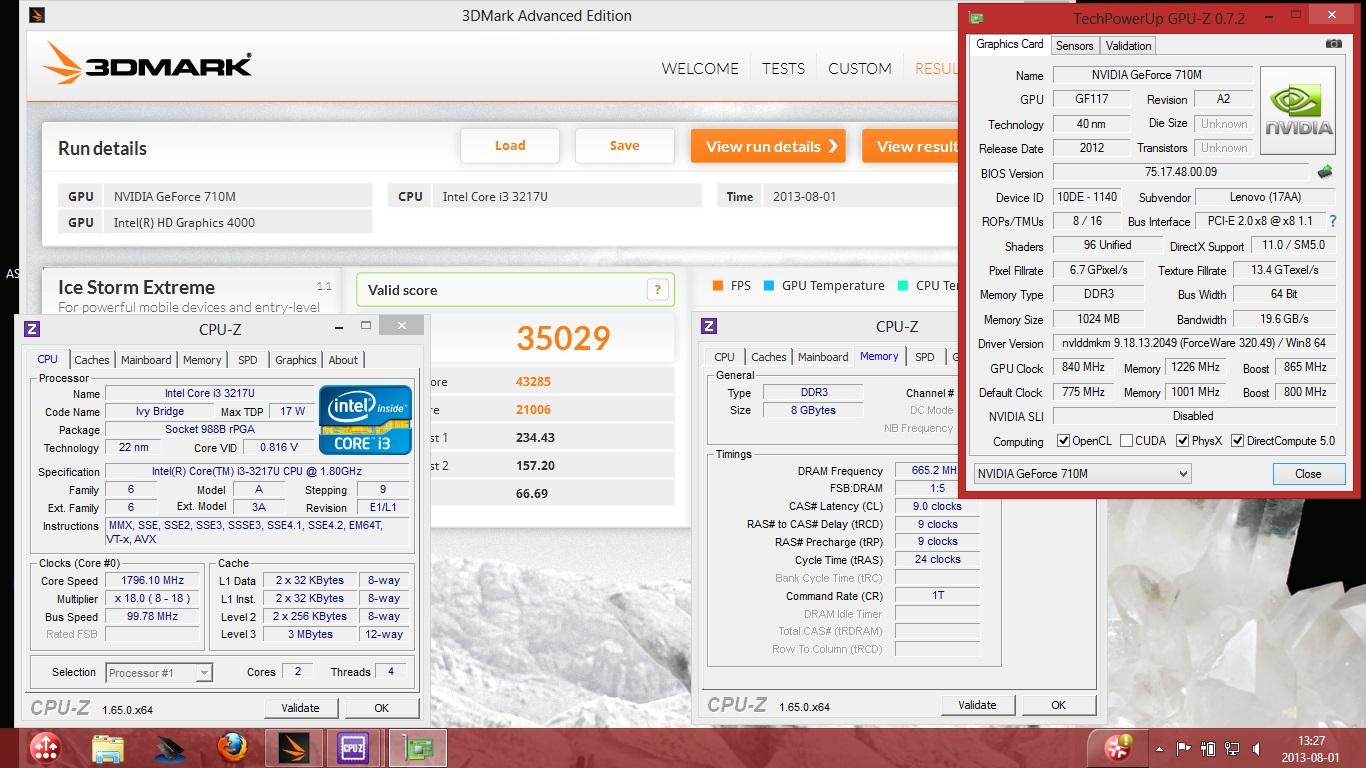Click the teal CPU Temperature legend swatch

point(902,285)
